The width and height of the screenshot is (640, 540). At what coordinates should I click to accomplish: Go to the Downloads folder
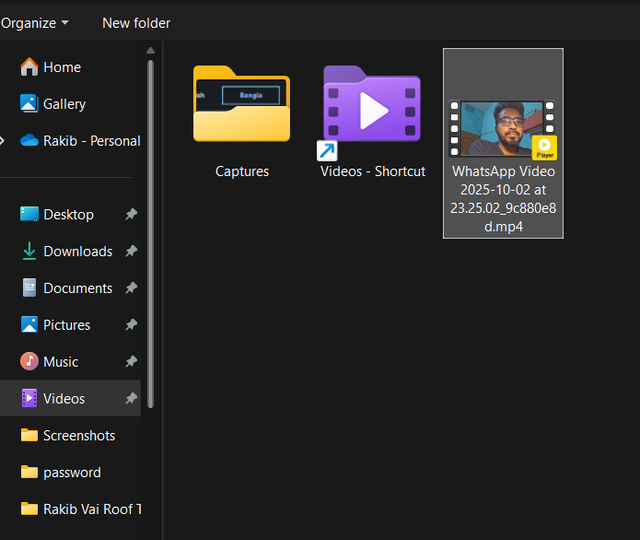[x=77, y=251]
